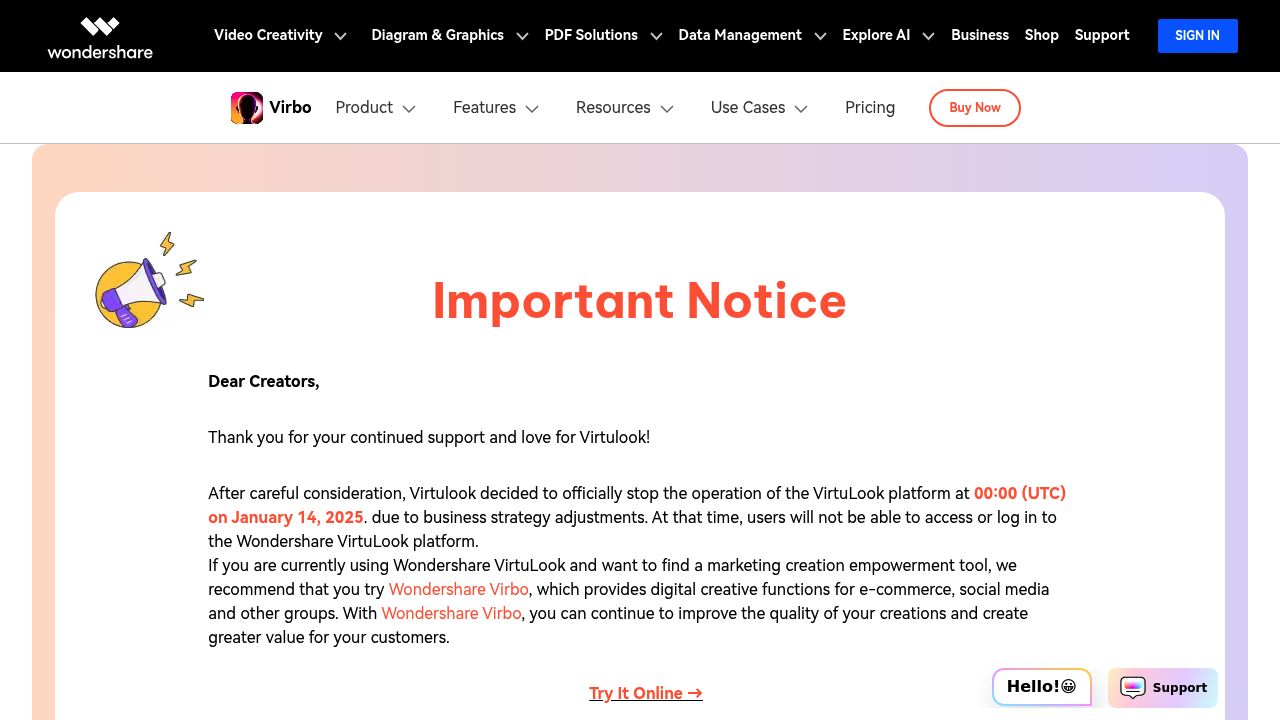Click the Buy Now button

coord(975,108)
